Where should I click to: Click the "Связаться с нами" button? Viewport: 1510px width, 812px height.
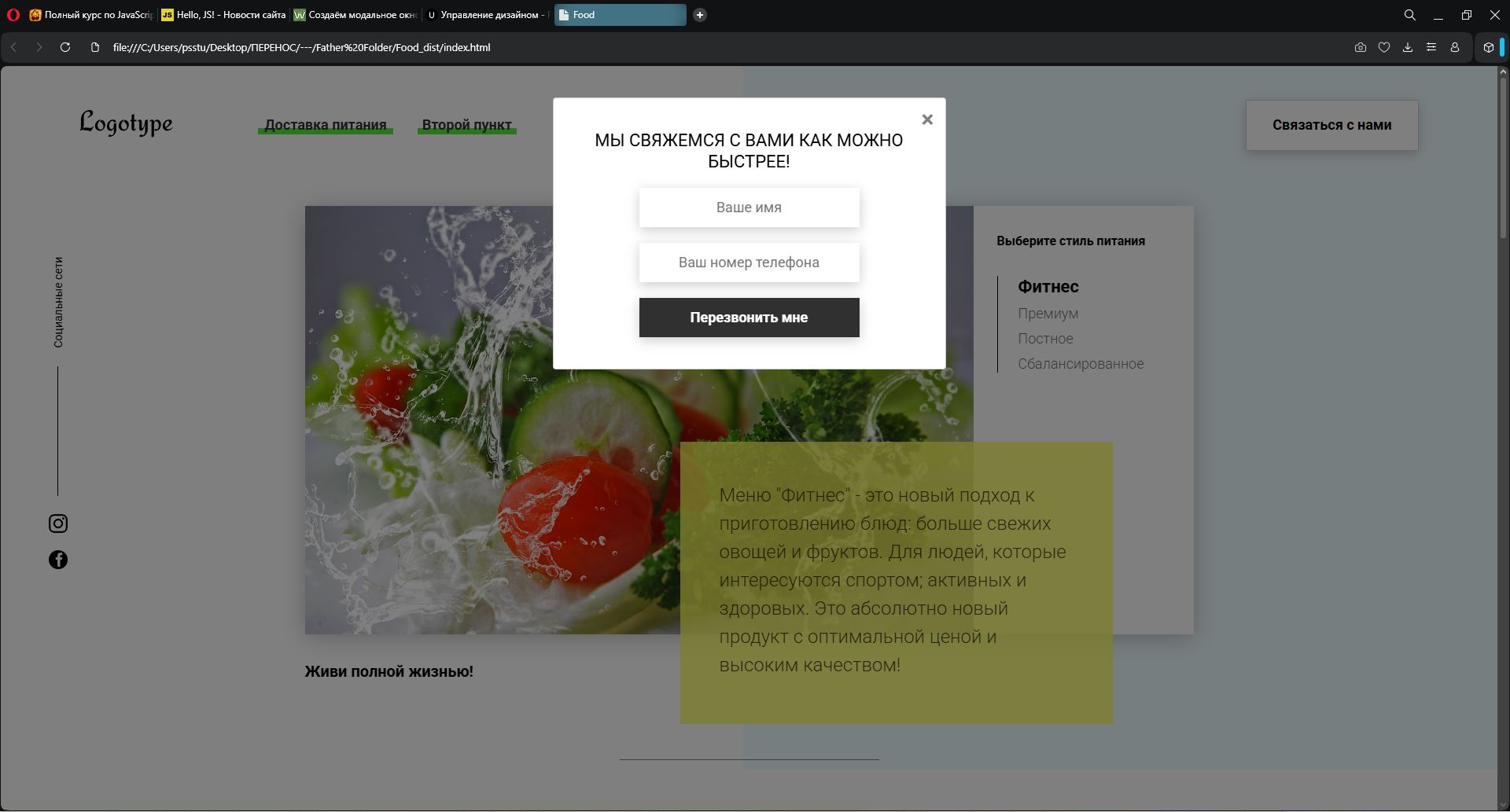[x=1331, y=125]
